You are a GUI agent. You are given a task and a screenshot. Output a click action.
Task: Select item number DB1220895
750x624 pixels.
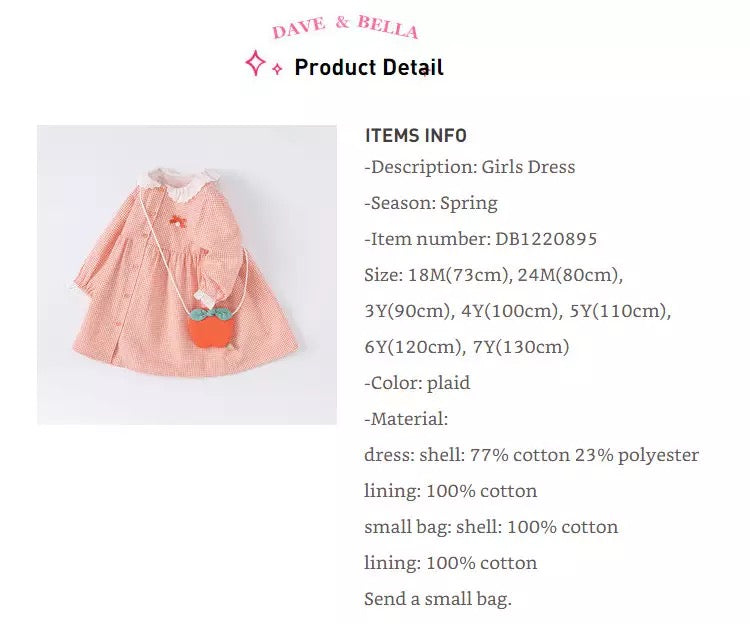tap(546, 239)
